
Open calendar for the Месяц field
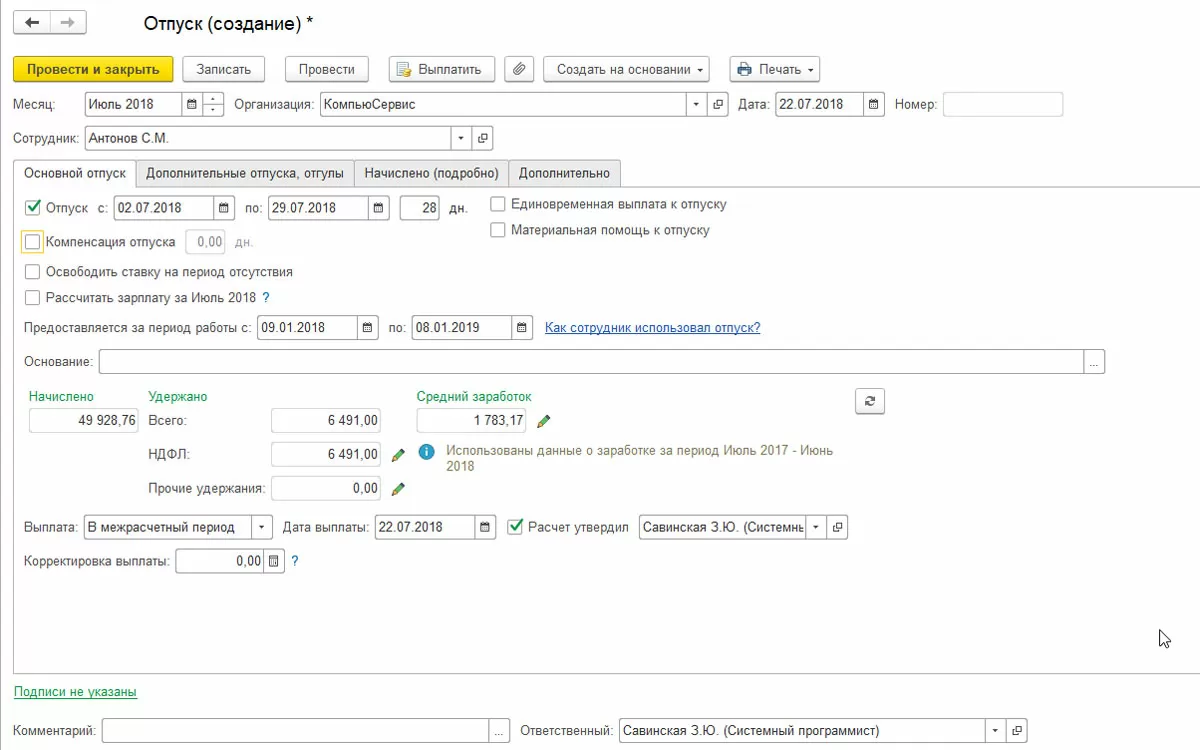[191, 104]
